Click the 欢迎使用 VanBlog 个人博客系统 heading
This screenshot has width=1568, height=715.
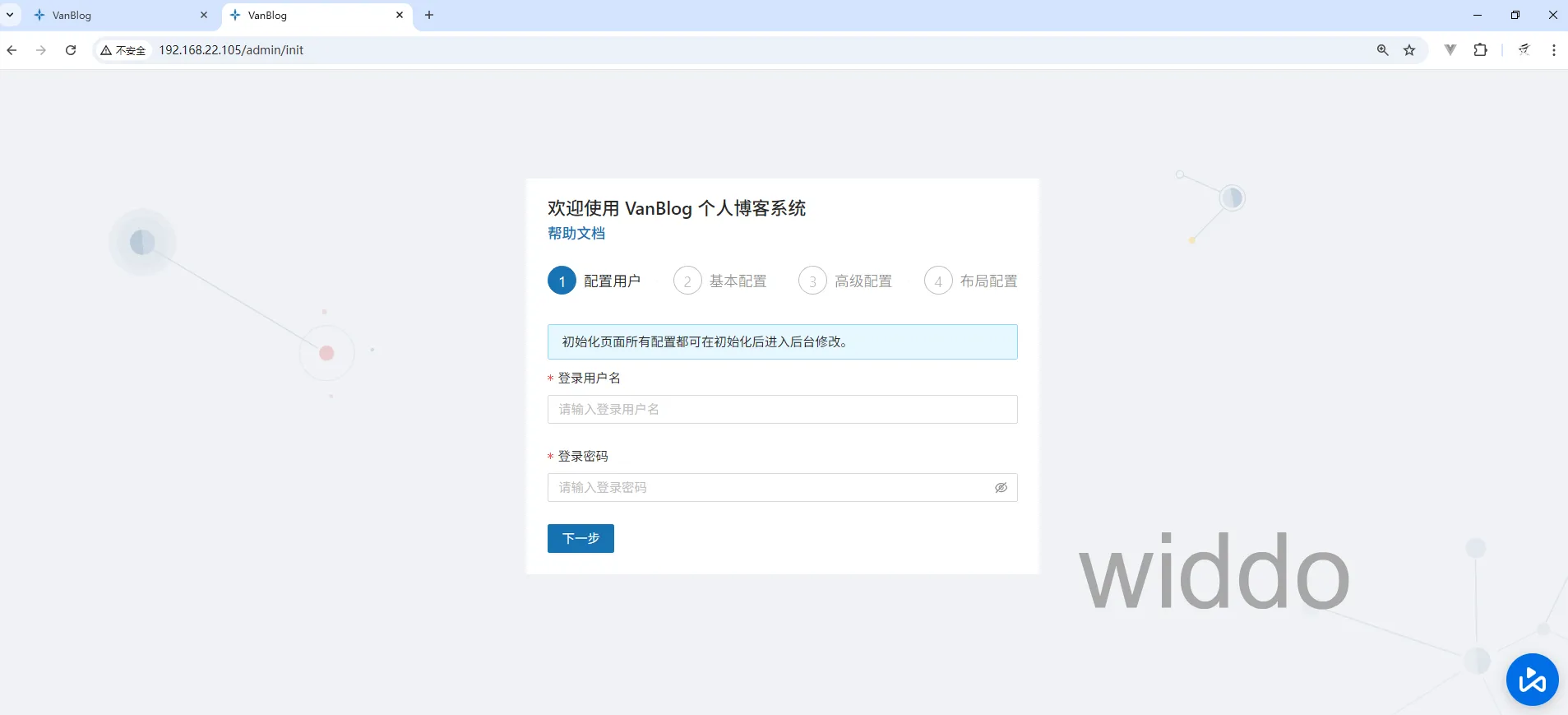[x=677, y=208]
